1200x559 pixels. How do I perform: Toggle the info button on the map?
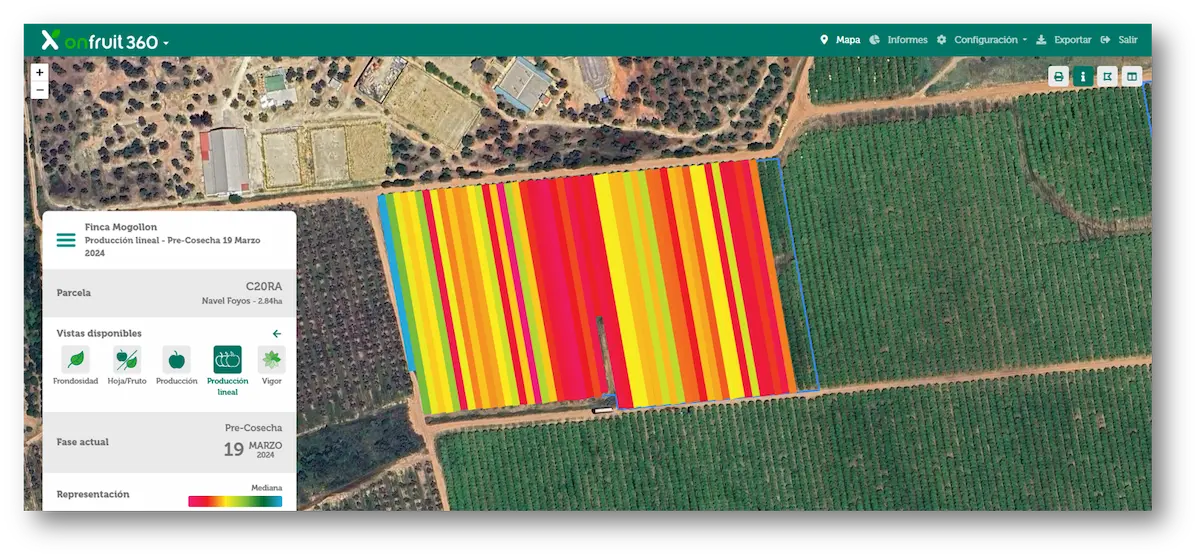1083,76
